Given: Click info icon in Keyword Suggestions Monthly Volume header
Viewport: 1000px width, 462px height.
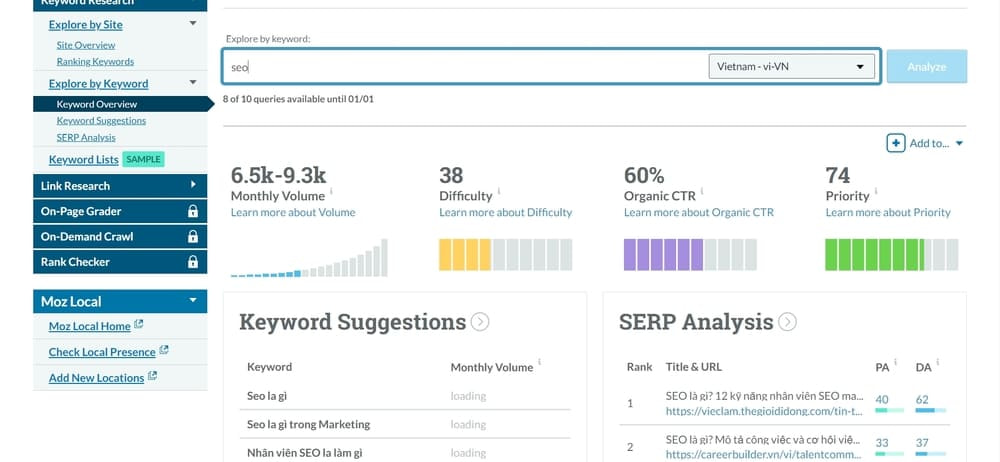Looking at the screenshot, I should click(x=540, y=362).
